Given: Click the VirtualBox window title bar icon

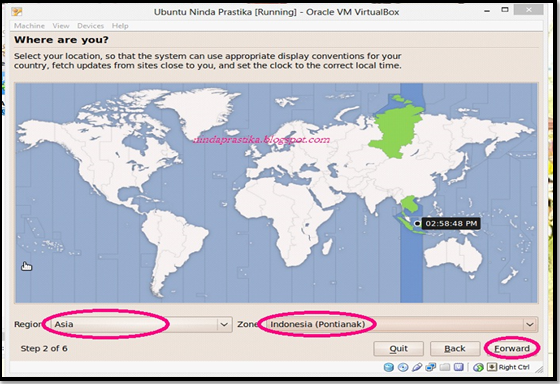Looking at the screenshot, I should tap(16, 11).
